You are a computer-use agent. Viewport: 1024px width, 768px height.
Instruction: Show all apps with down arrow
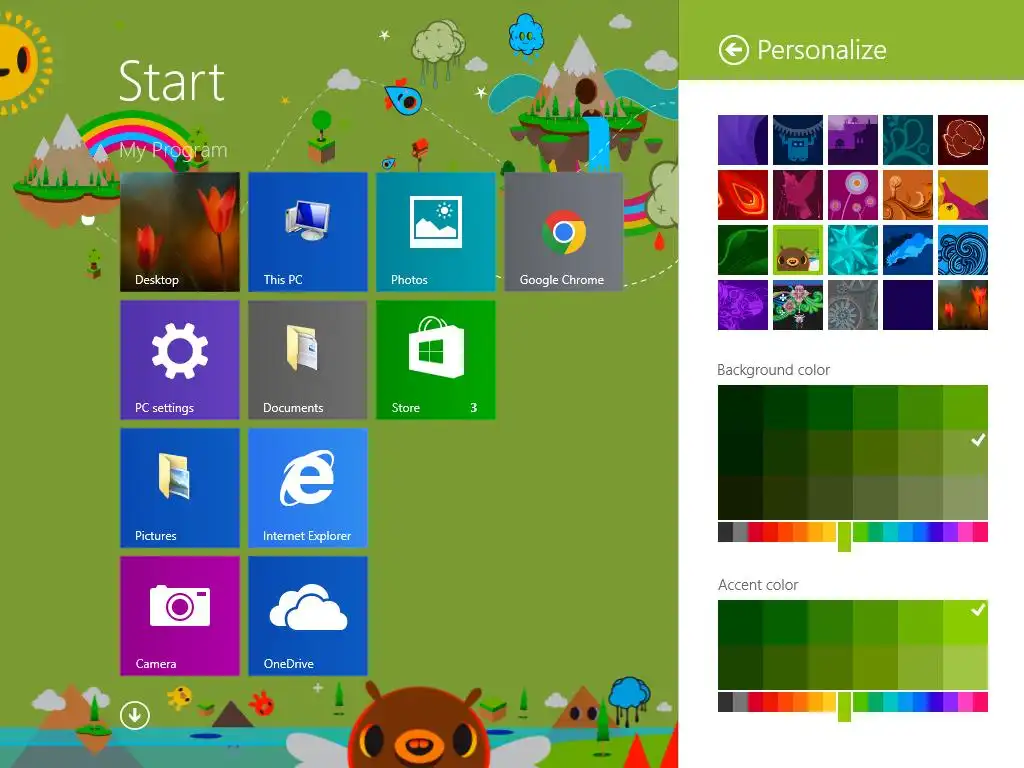(135, 714)
